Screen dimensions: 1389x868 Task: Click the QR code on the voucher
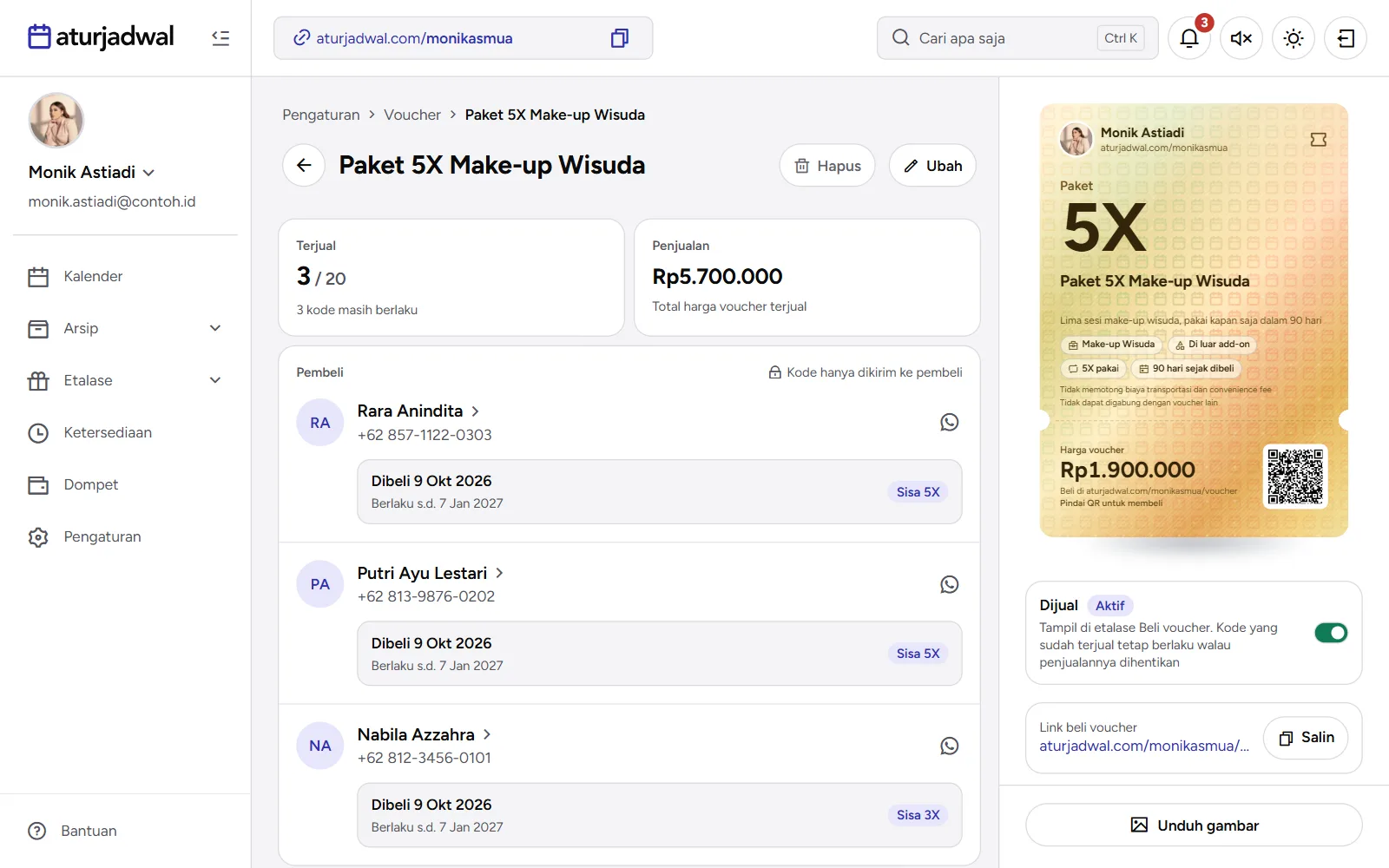(x=1295, y=477)
